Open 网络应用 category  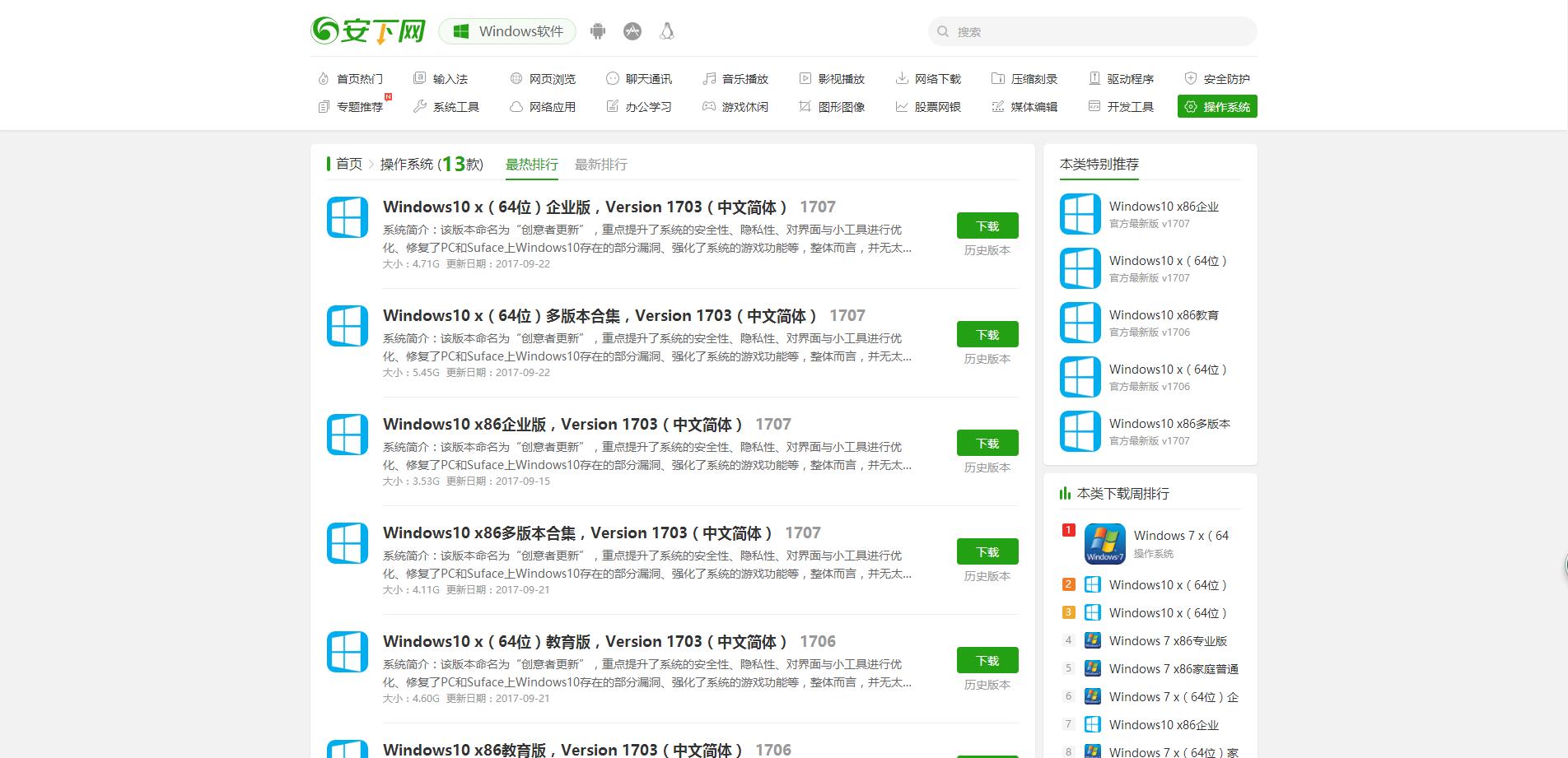(x=543, y=107)
